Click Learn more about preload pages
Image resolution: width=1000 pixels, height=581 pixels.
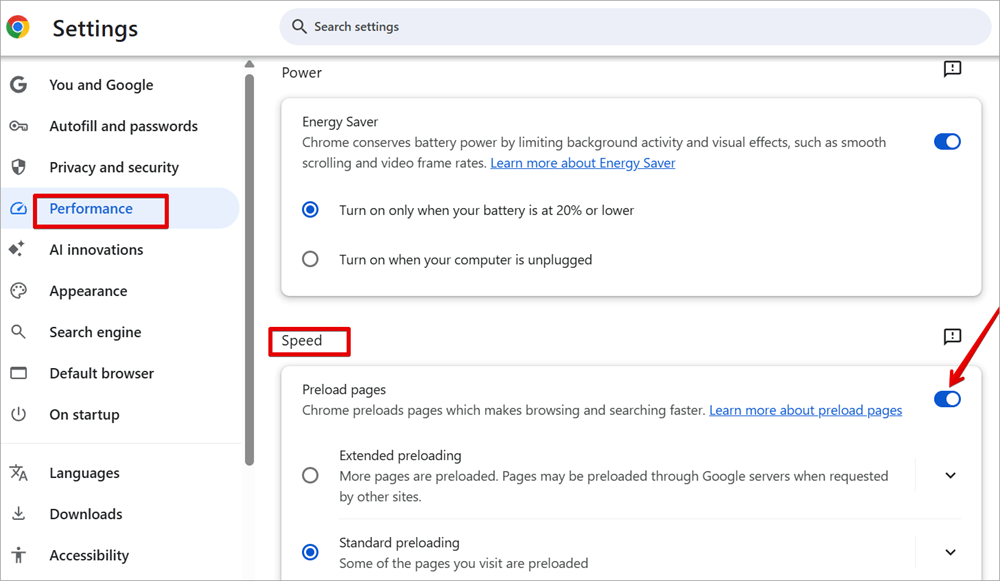pyautogui.click(x=805, y=409)
